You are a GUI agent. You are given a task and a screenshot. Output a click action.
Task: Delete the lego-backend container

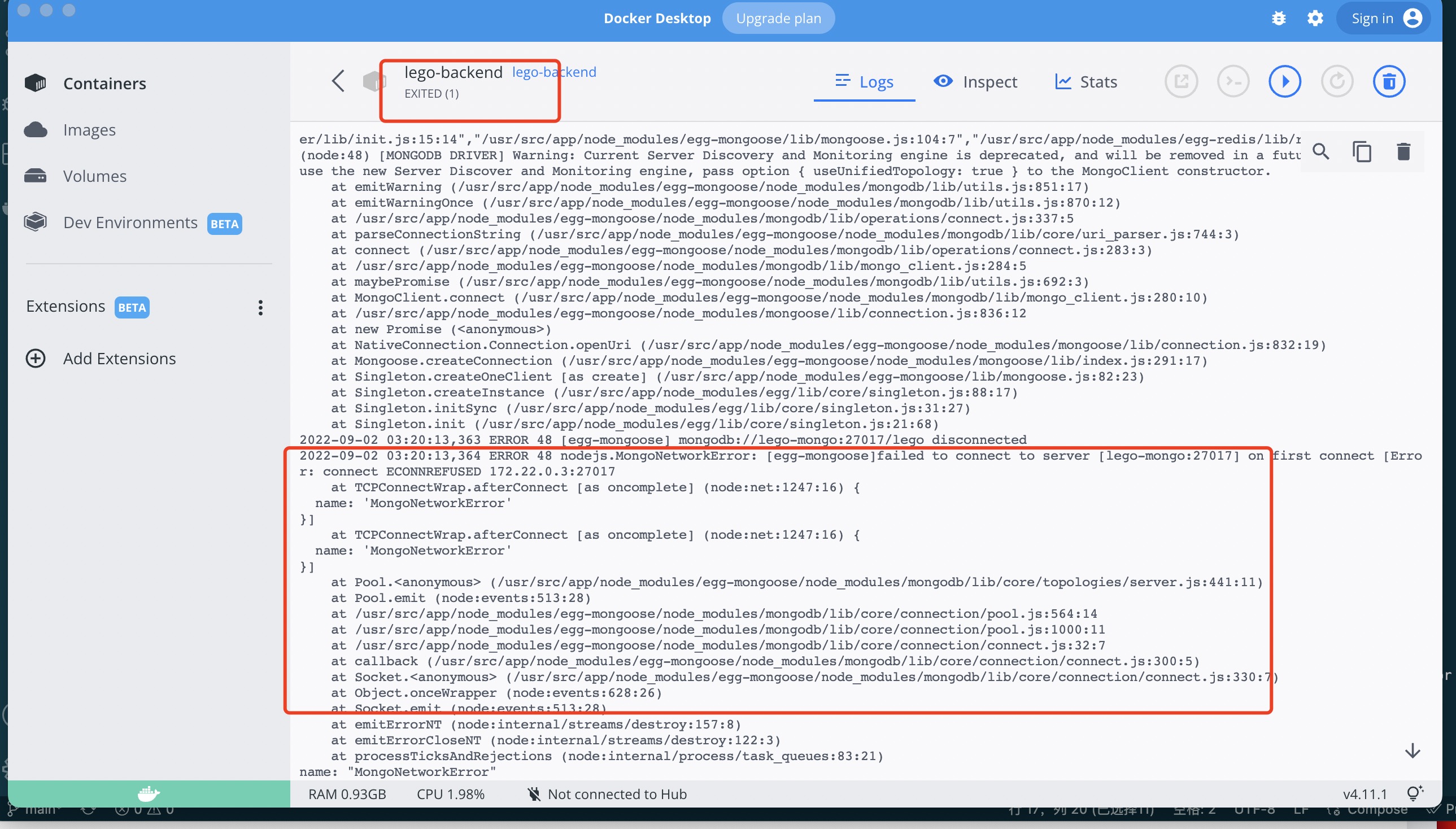tap(1389, 81)
